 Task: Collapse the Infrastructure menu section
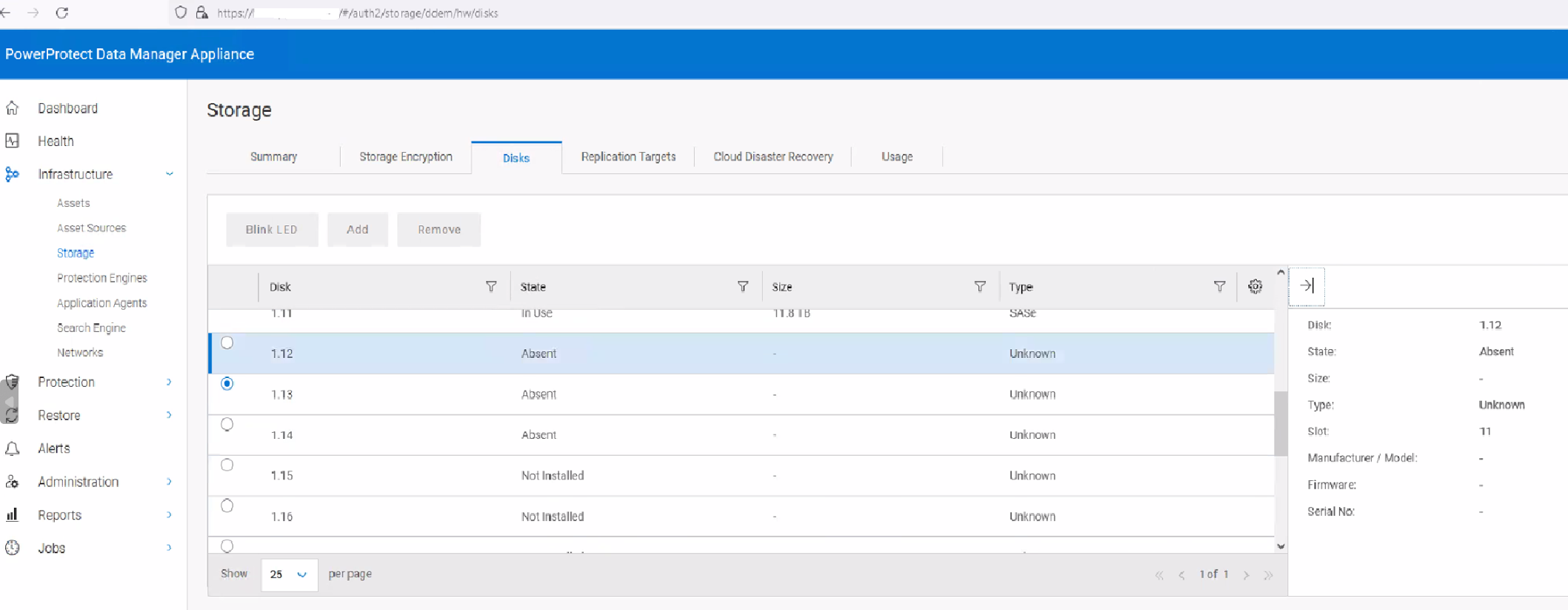[169, 174]
